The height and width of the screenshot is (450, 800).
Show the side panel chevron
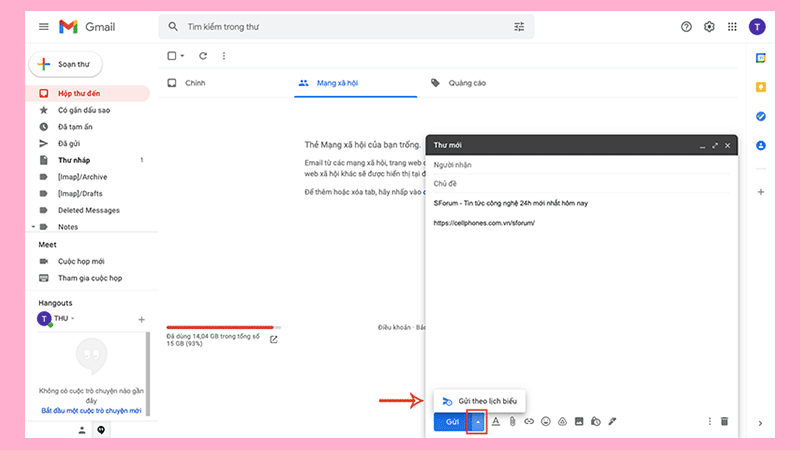pos(760,423)
